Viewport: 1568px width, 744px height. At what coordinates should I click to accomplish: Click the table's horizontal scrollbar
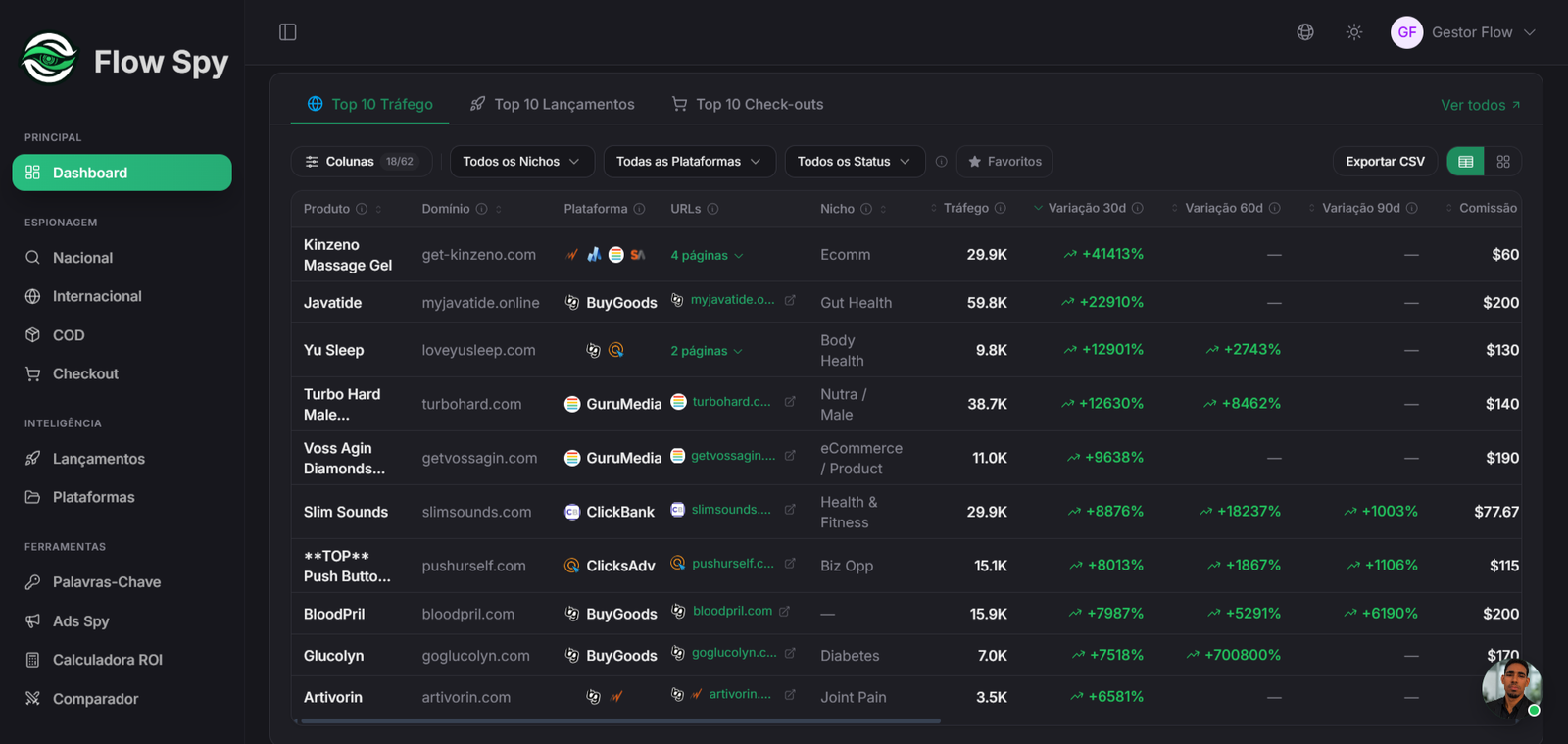(620, 721)
